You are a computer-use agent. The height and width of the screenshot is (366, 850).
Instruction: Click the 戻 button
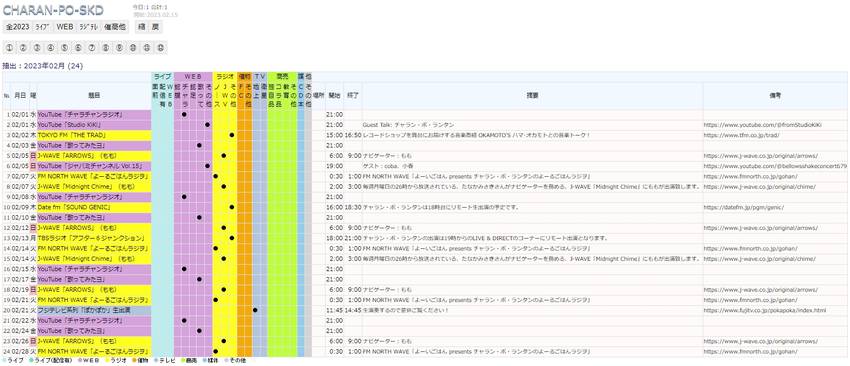pyautogui.click(x=156, y=27)
